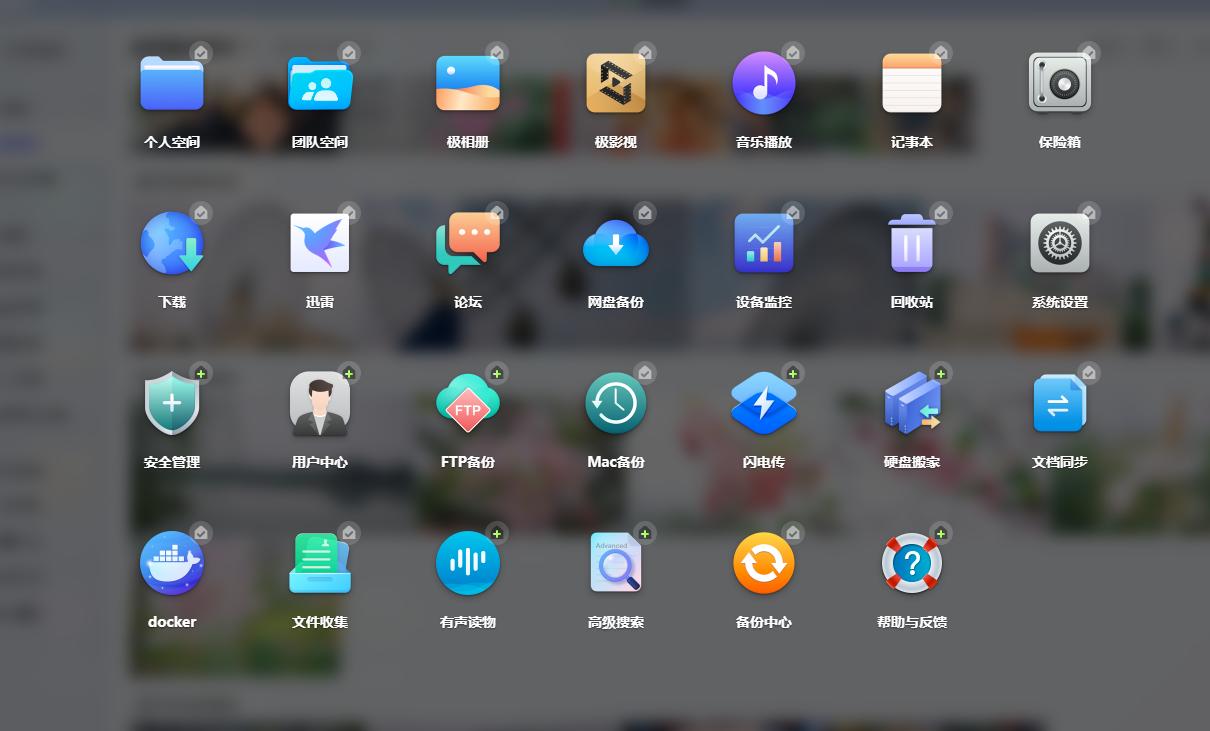Launch the FTP备份 backup app

(468, 404)
